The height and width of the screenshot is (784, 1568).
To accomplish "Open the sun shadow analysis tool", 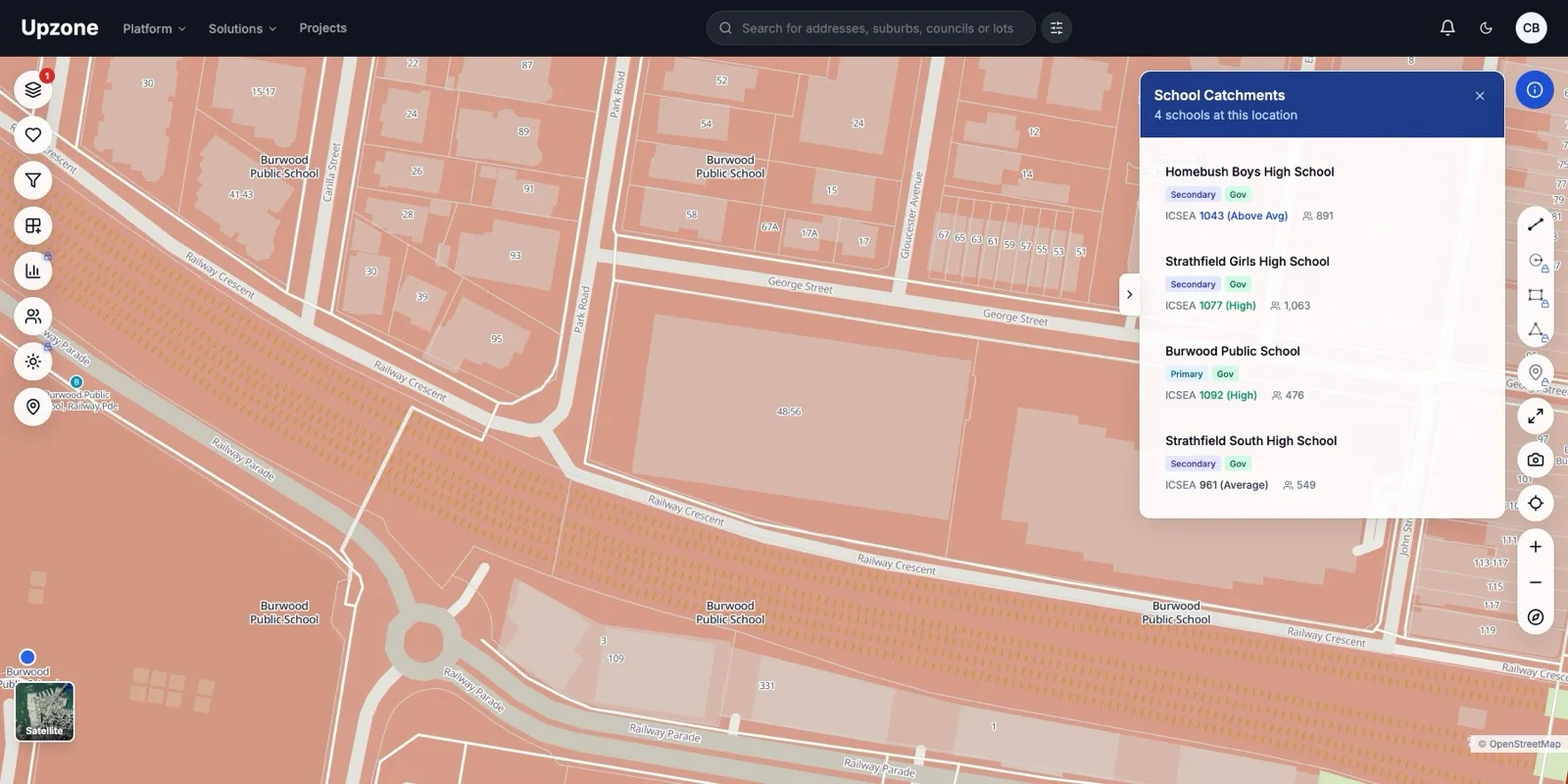I will 33,362.
